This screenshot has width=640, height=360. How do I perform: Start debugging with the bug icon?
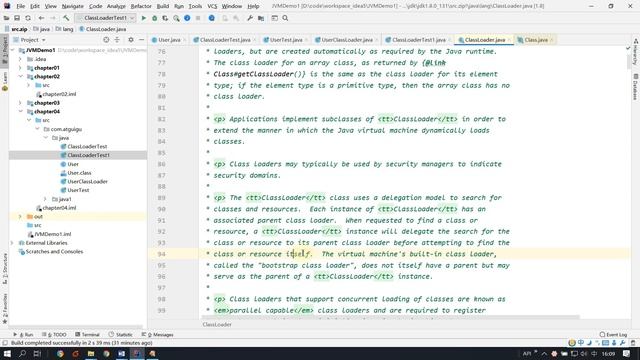tap(154, 18)
